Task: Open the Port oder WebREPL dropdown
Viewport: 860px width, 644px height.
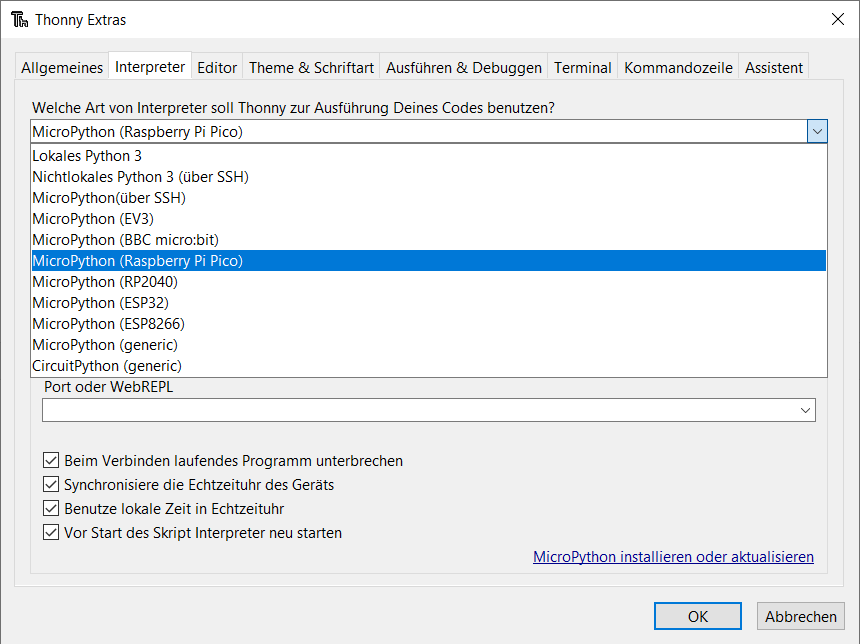Action: 429,410
